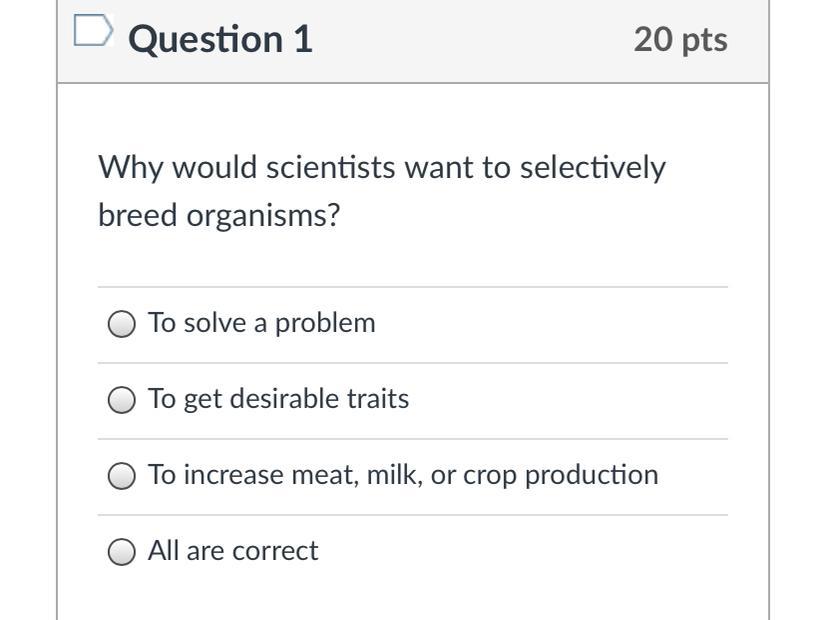The width and height of the screenshot is (826, 620).
Task: Click the 'All are correct' answer text
Action: click(x=233, y=551)
